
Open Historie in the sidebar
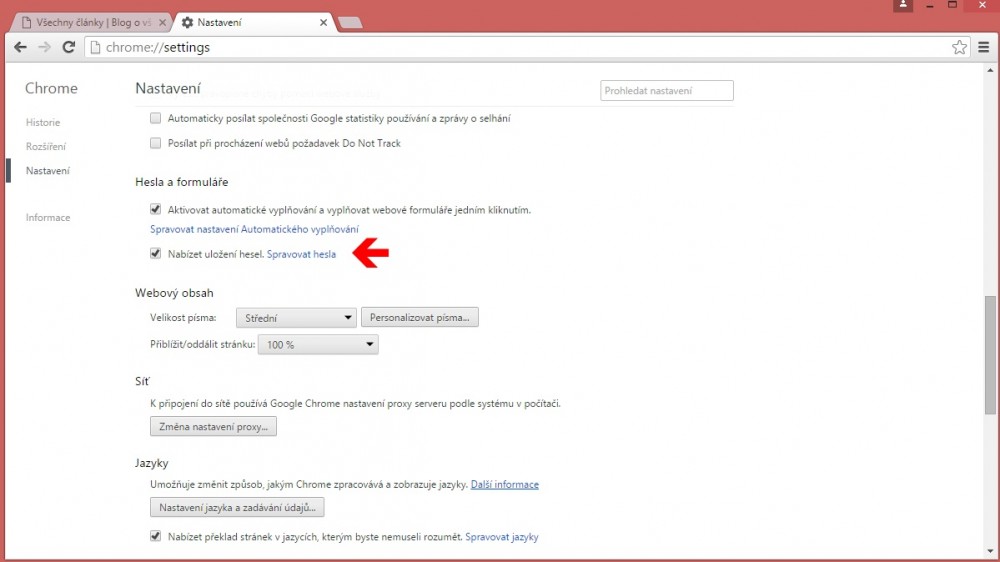[43, 122]
